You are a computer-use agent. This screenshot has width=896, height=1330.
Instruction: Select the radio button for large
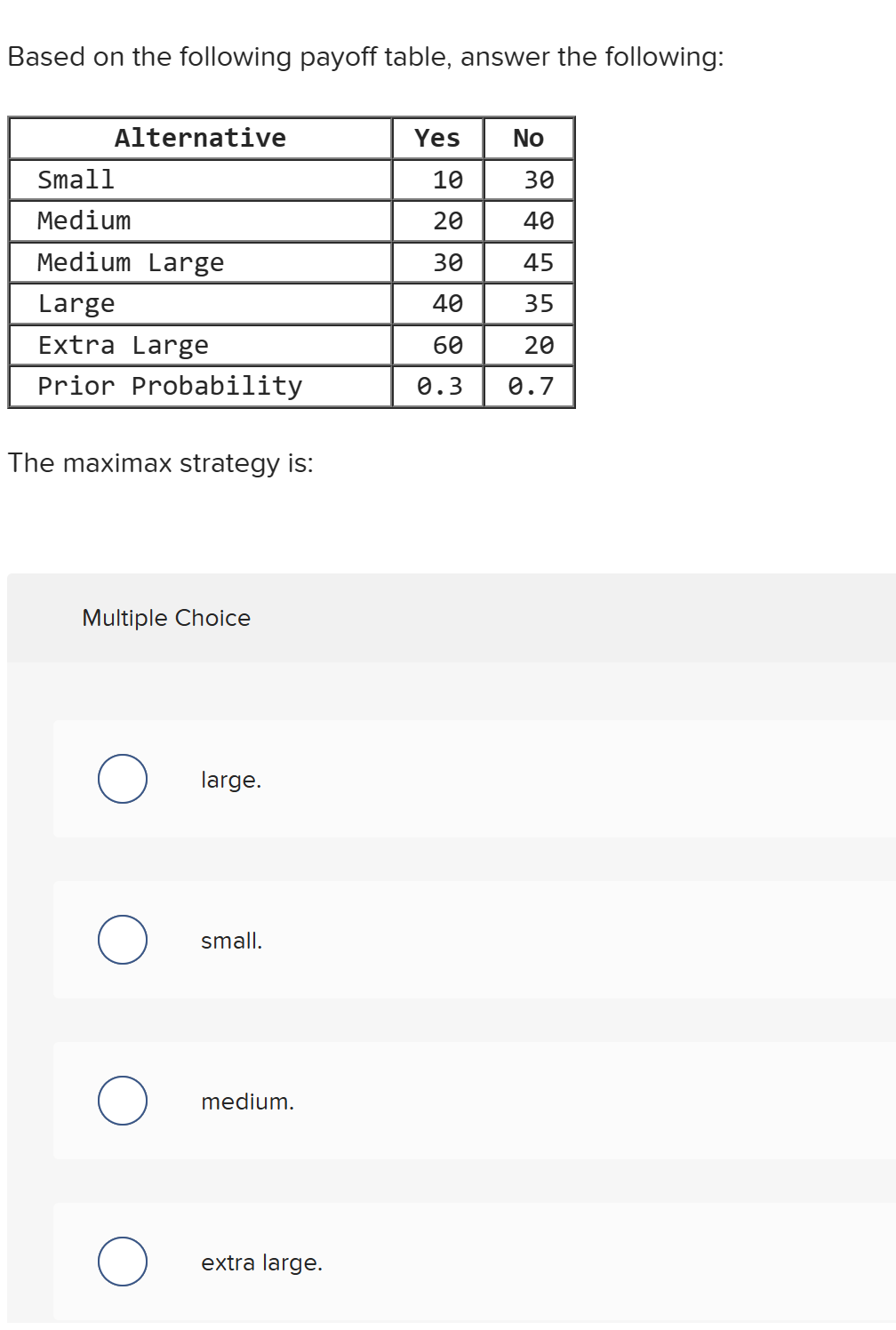121,781
